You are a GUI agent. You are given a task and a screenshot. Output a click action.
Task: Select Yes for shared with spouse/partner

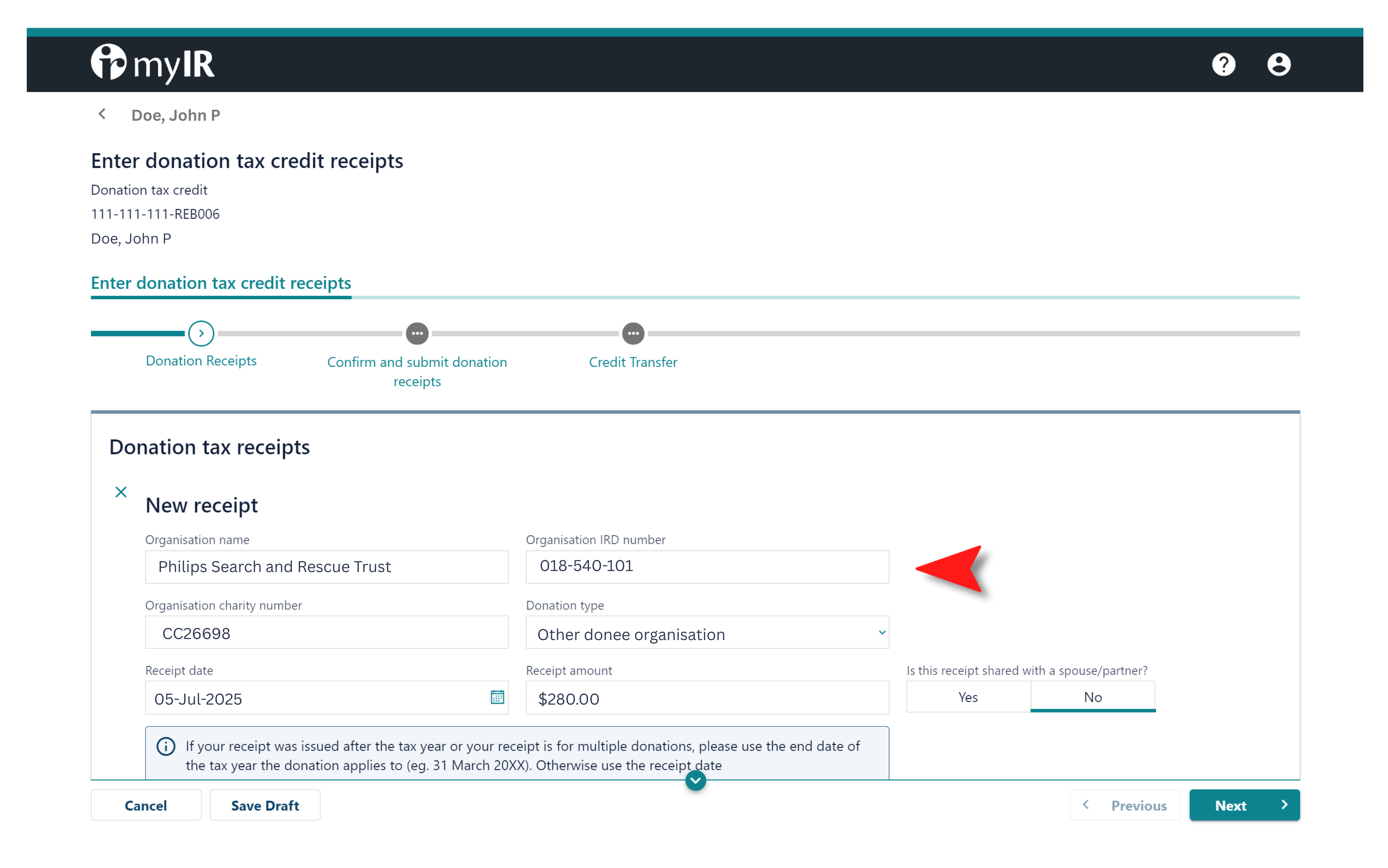point(968,697)
